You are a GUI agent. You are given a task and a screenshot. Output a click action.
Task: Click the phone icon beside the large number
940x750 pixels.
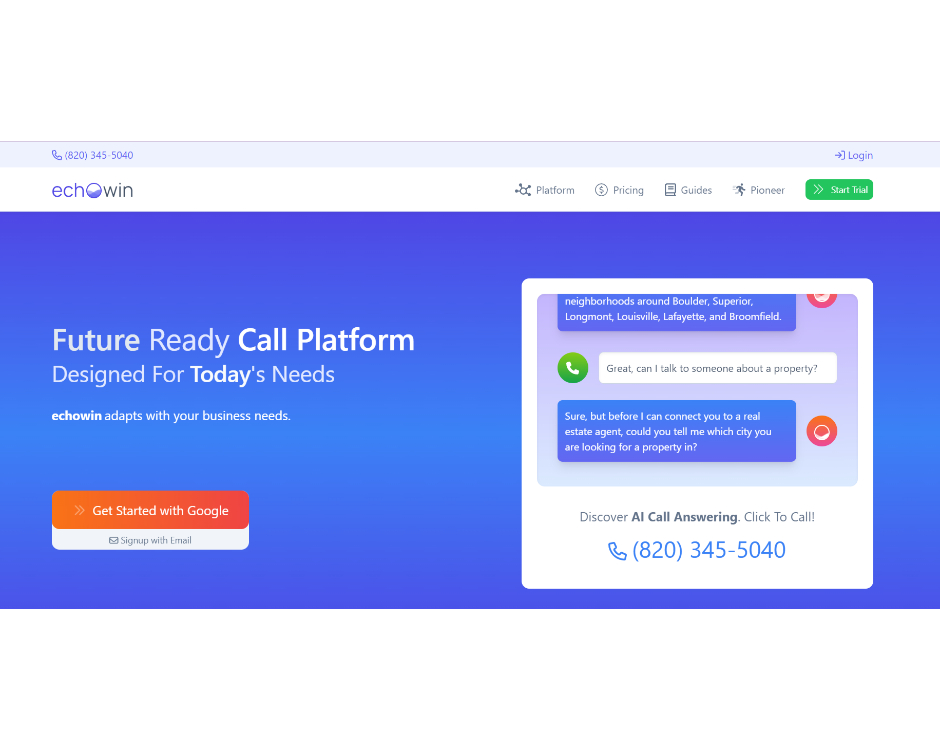(x=617, y=551)
